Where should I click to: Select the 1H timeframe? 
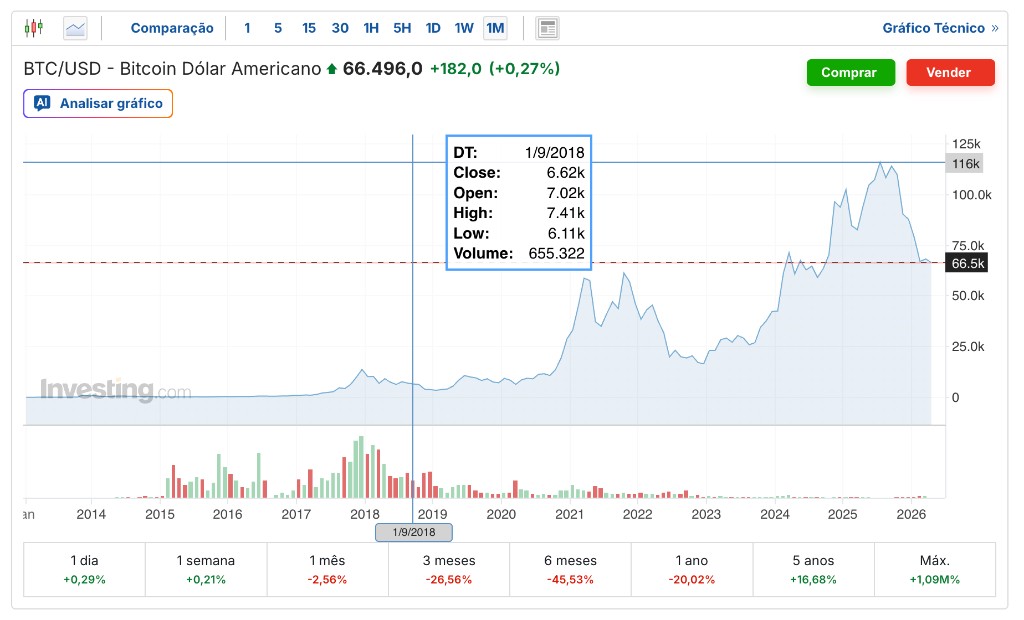pyautogui.click(x=371, y=28)
